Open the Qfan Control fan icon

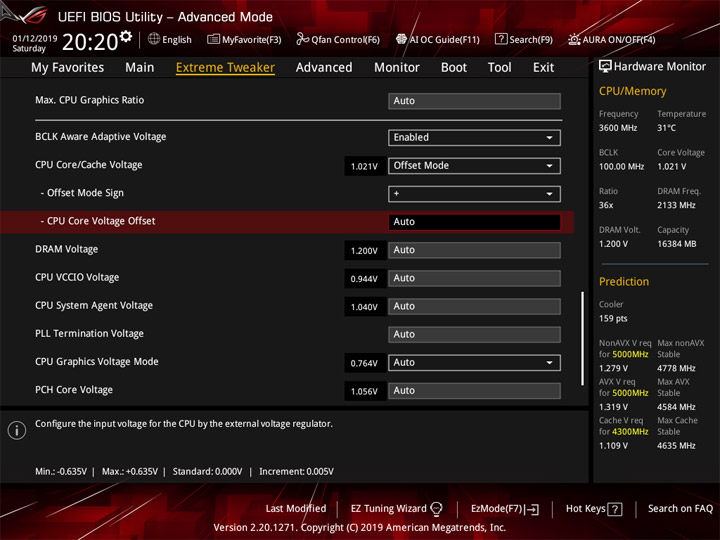302,39
